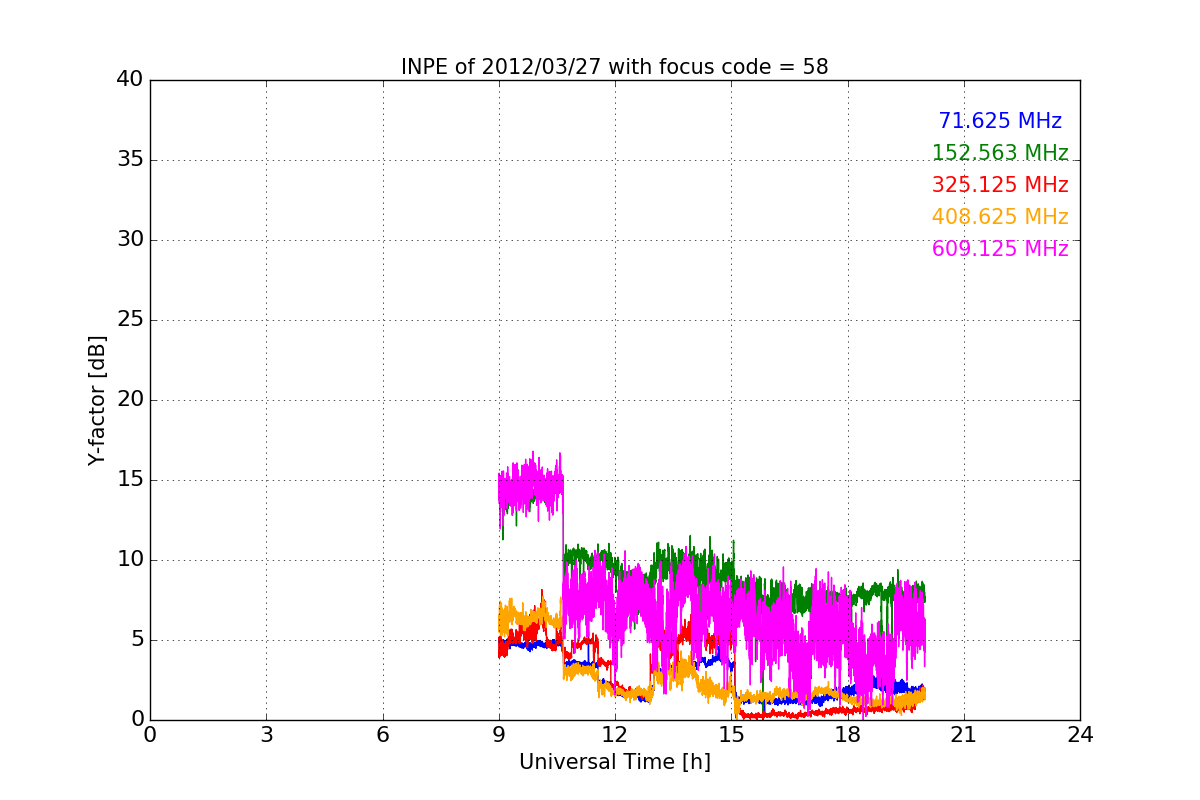Select the '71.625 MHz' legend label

tap(1000, 121)
